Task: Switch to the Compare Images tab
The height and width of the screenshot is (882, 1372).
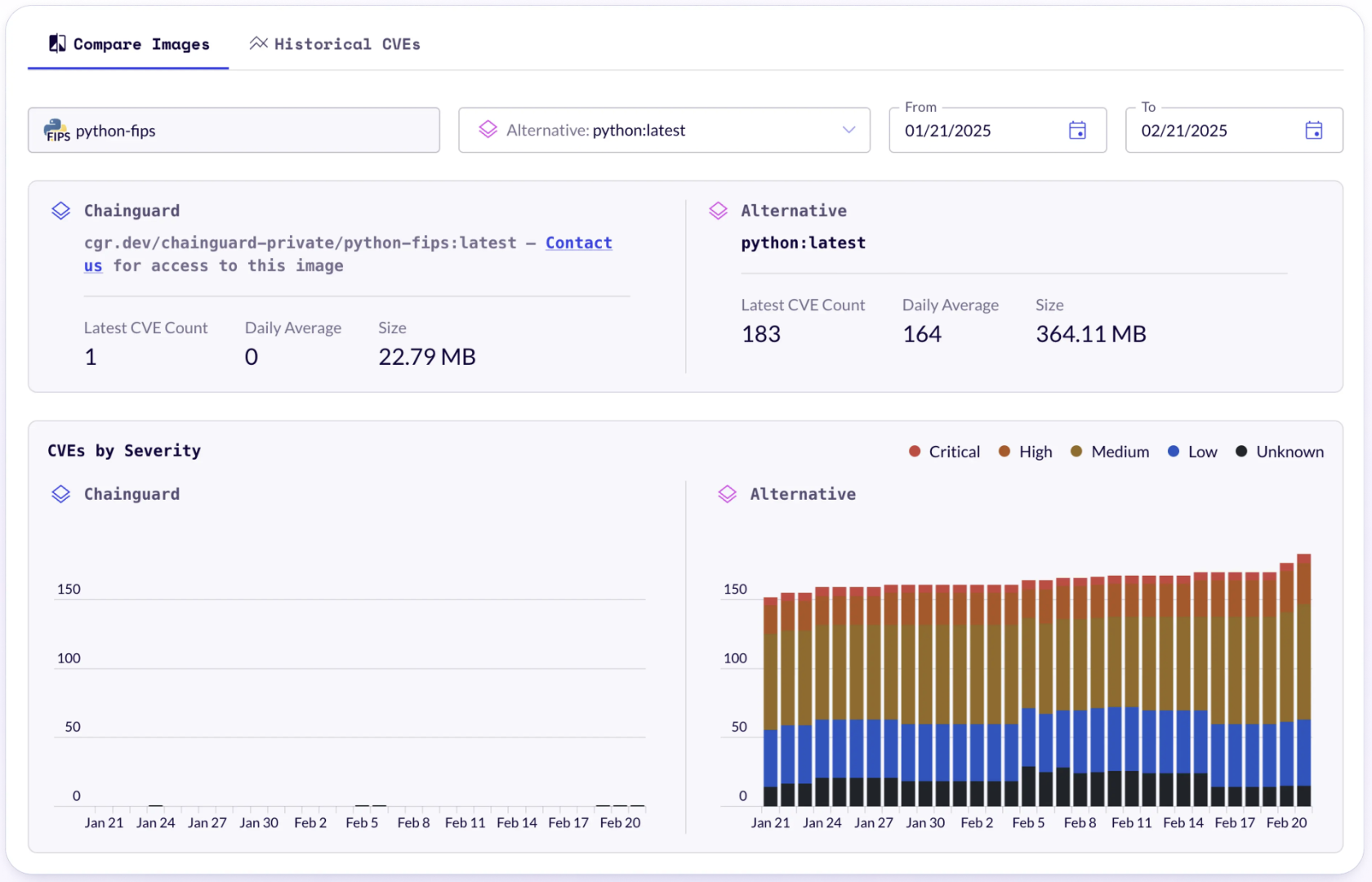Action: (x=128, y=44)
